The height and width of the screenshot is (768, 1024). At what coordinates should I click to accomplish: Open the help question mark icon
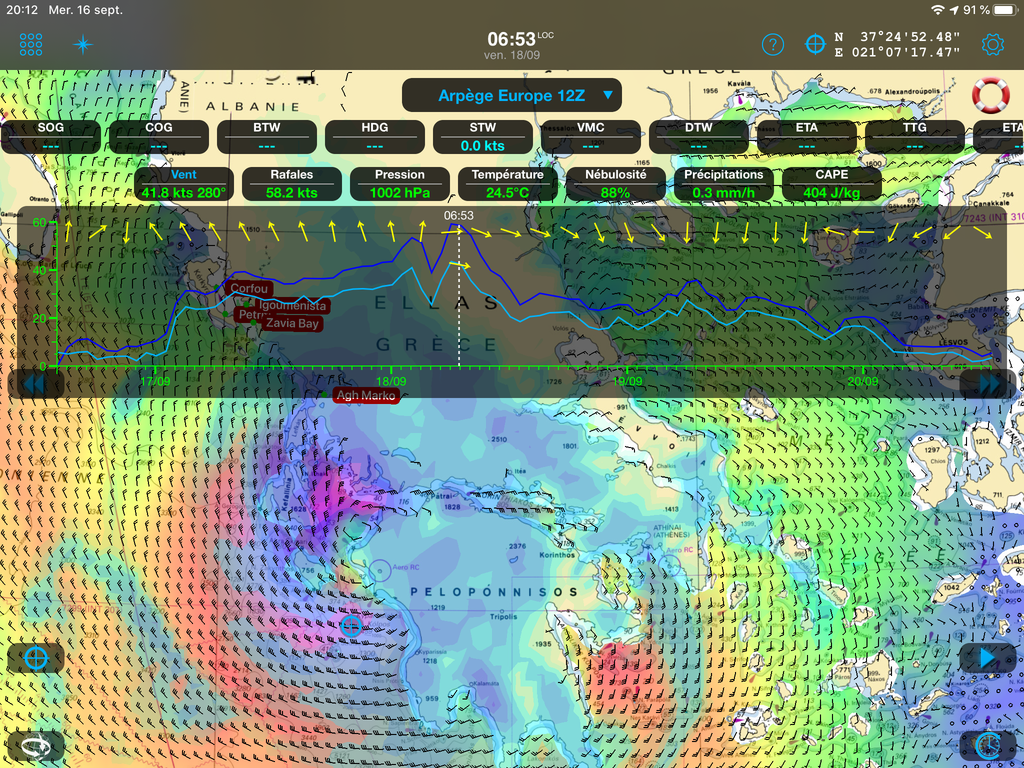(x=773, y=44)
